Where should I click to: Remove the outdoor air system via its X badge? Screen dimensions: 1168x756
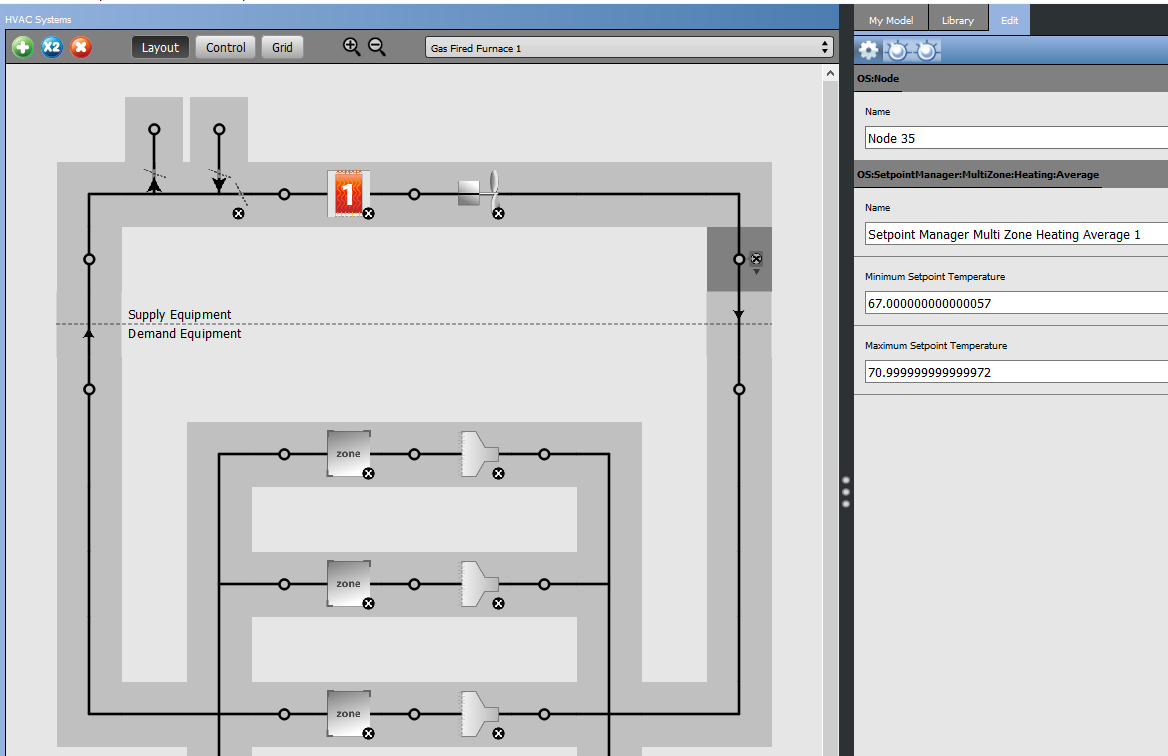tap(238, 214)
